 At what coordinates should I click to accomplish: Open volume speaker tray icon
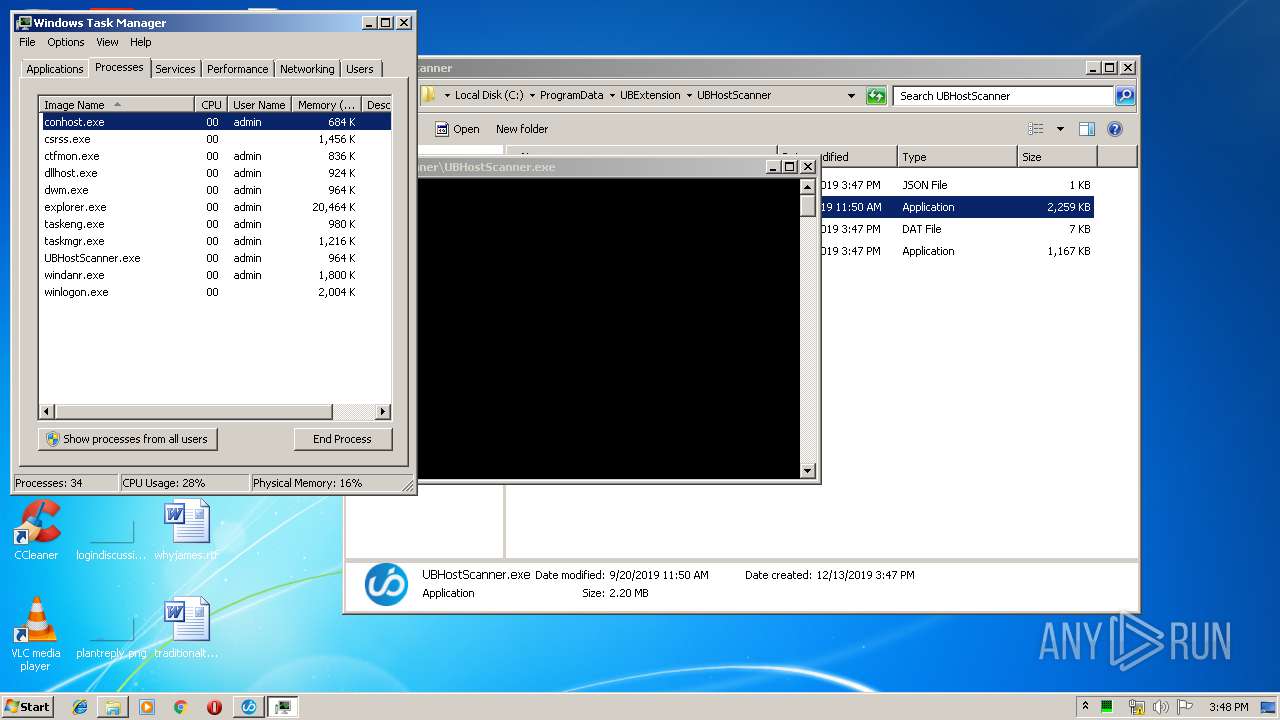[x=1160, y=707]
